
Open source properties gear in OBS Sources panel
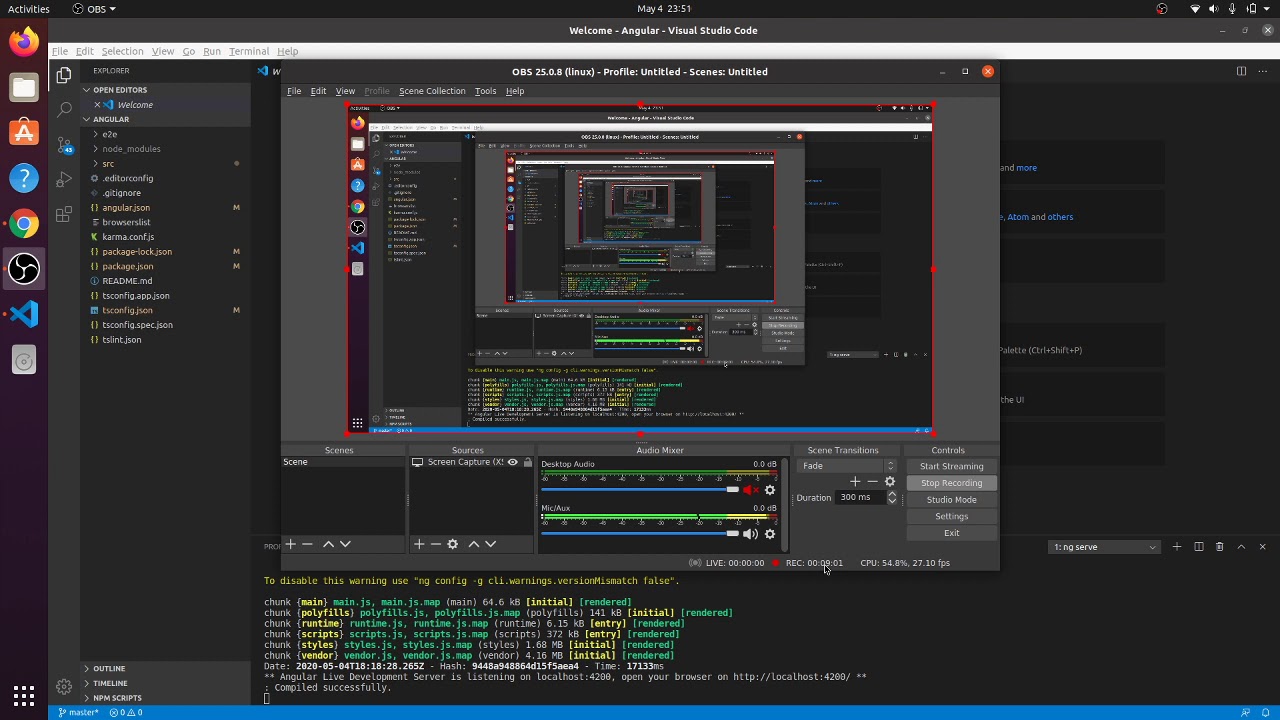pyautogui.click(x=453, y=544)
